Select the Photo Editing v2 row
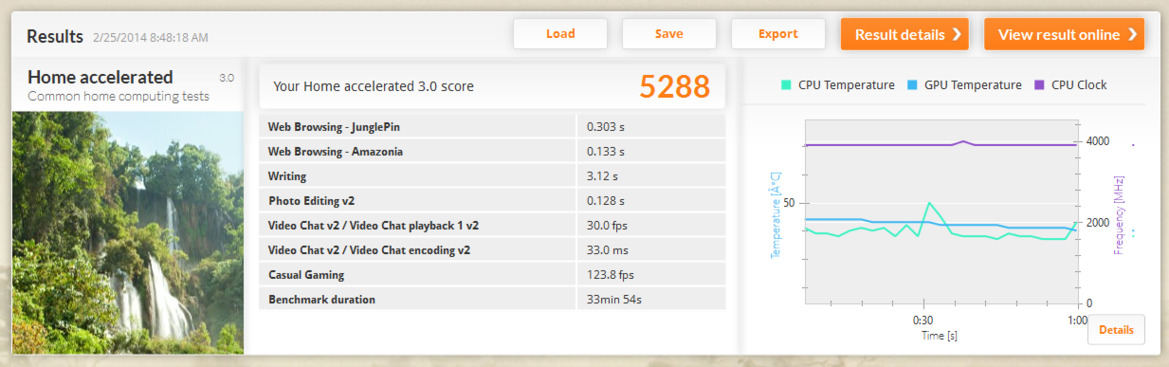 492,201
